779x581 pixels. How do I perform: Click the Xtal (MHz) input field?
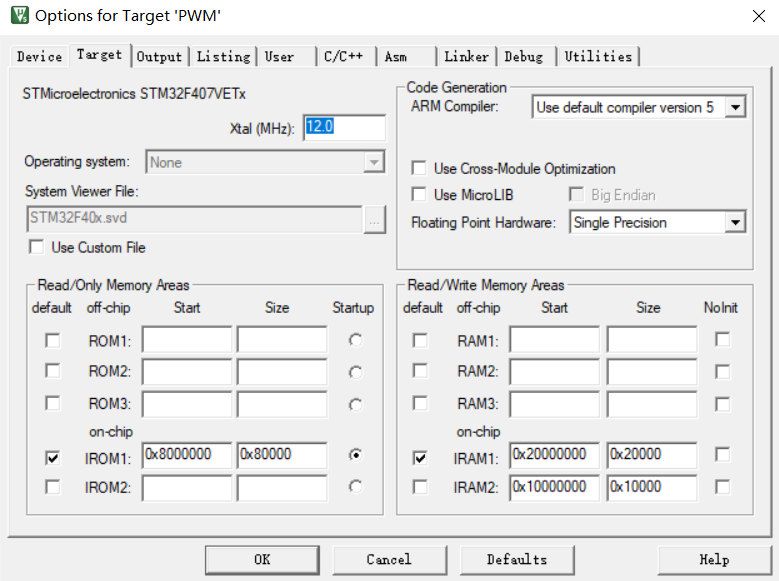coord(344,128)
